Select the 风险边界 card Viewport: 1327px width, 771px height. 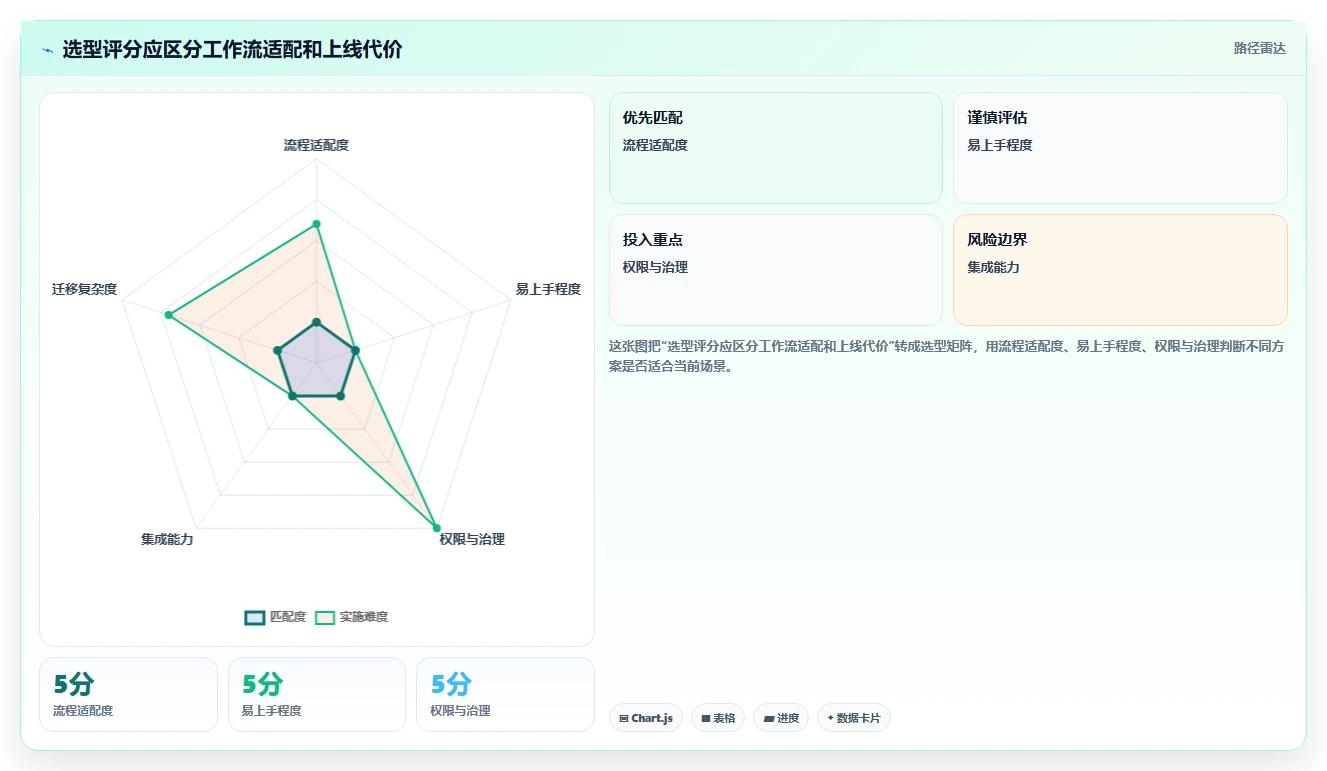(1120, 270)
